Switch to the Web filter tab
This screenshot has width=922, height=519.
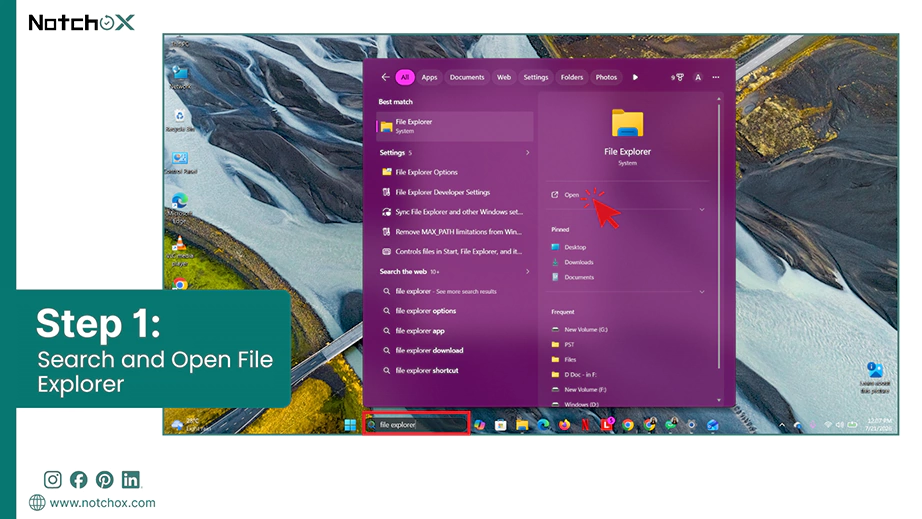coord(504,77)
